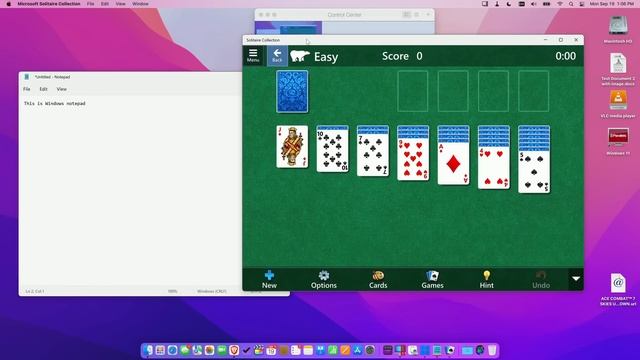The image size is (640, 360).
Task: Click the Focus moon icon in menu bar
Action: [509, 4]
